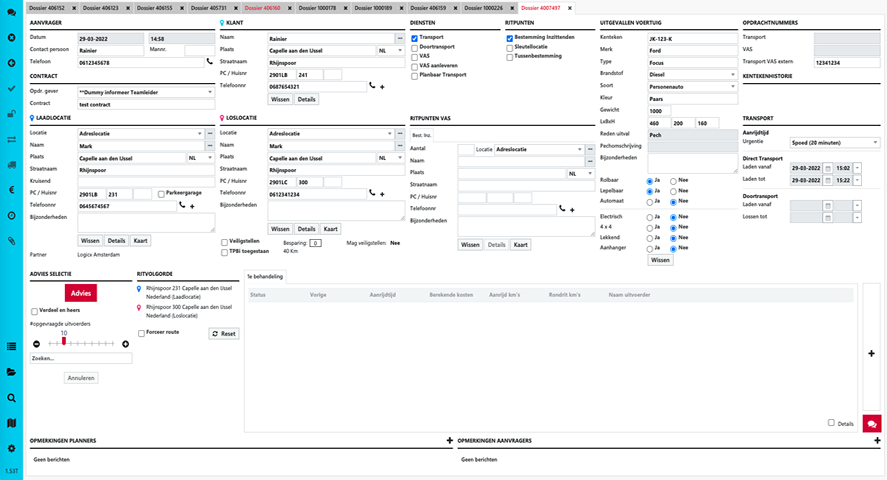Viewport: 887px width, 480px height.
Task: Open the red chat bubble button
Action: (872, 423)
